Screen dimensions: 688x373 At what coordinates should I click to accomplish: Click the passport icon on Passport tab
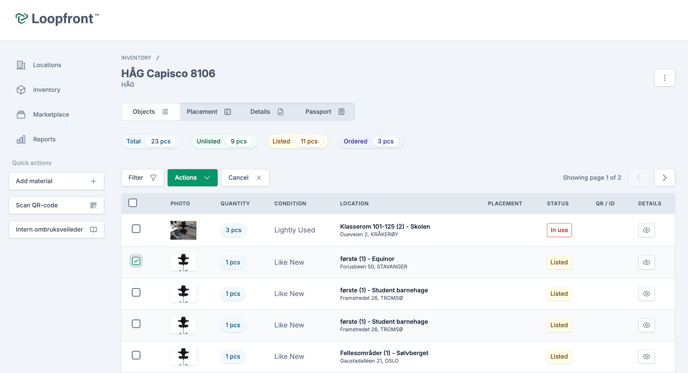(x=341, y=112)
